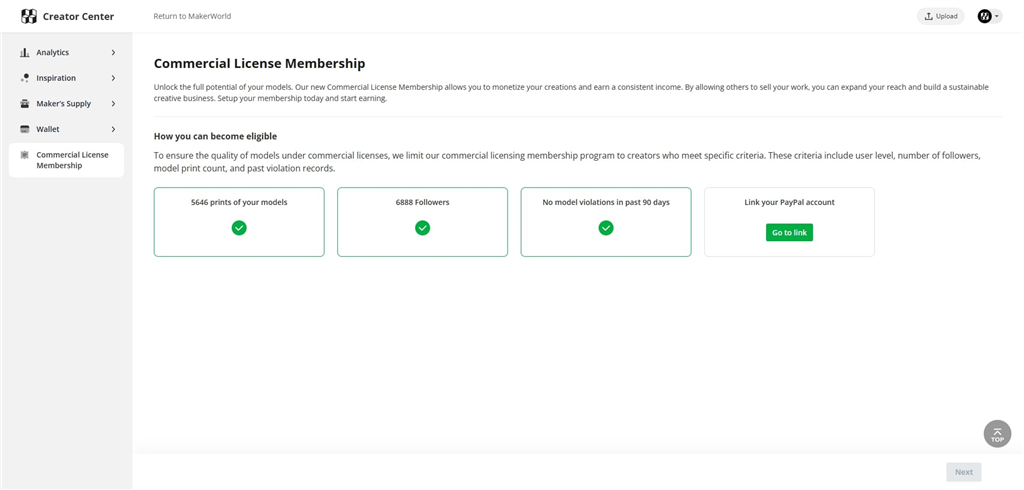Click Return to MakerWorld link
This screenshot has width=1024, height=490.
click(x=192, y=16)
